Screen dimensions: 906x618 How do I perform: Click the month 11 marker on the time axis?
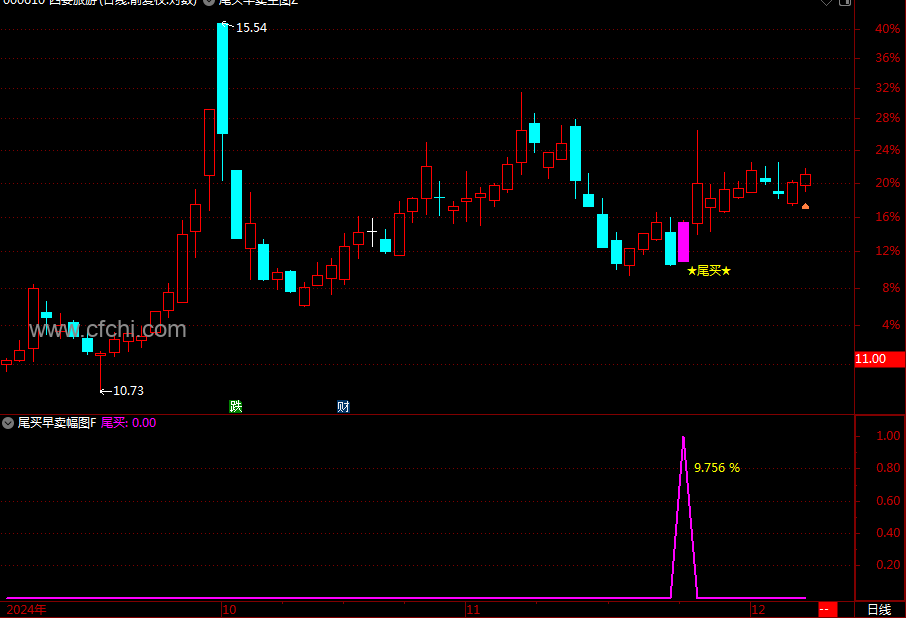click(473, 610)
